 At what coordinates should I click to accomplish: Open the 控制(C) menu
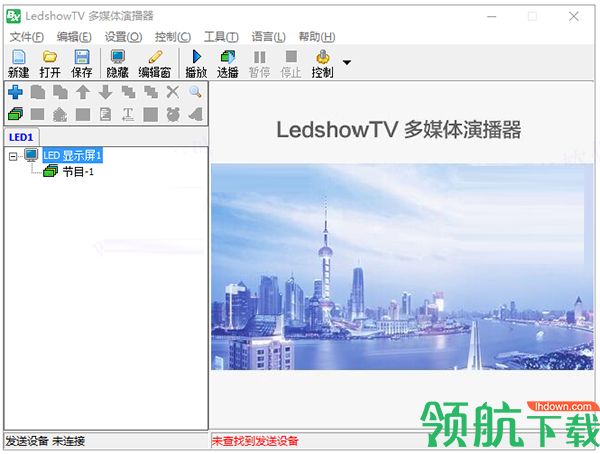tap(173, 37)
